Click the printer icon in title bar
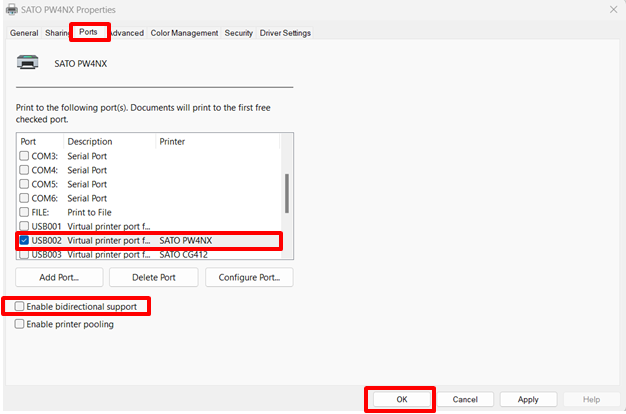626x414 pixels. click(x=10, y=9)
